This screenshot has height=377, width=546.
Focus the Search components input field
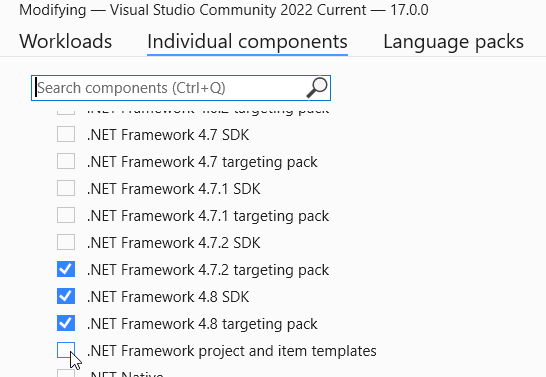[x=181, y=88]
